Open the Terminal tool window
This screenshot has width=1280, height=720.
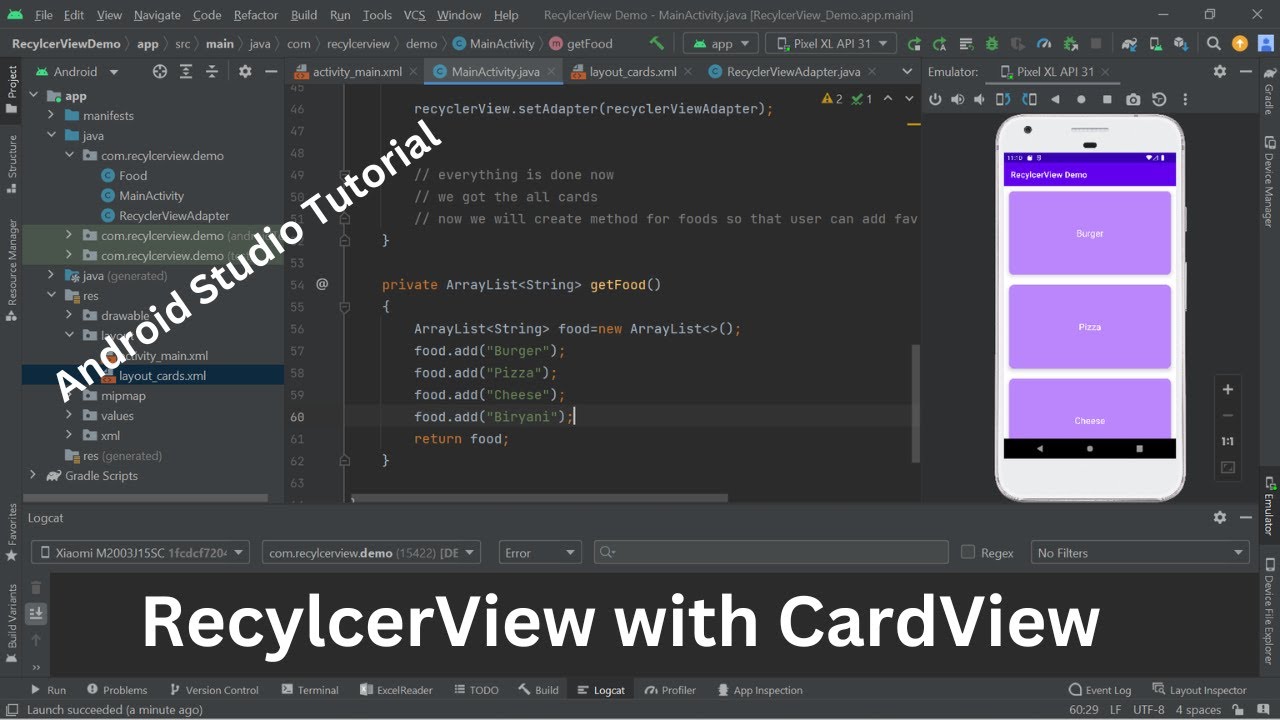[309, 690]
